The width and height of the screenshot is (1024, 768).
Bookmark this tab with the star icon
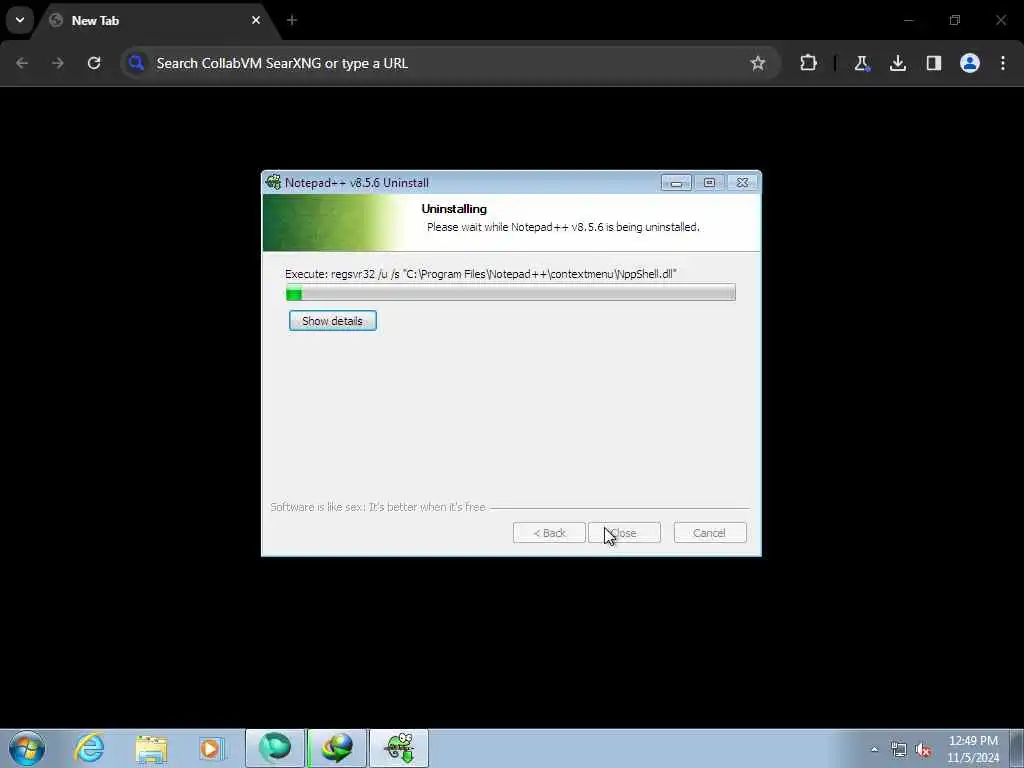pyautogui.click(x=758, y=63)
